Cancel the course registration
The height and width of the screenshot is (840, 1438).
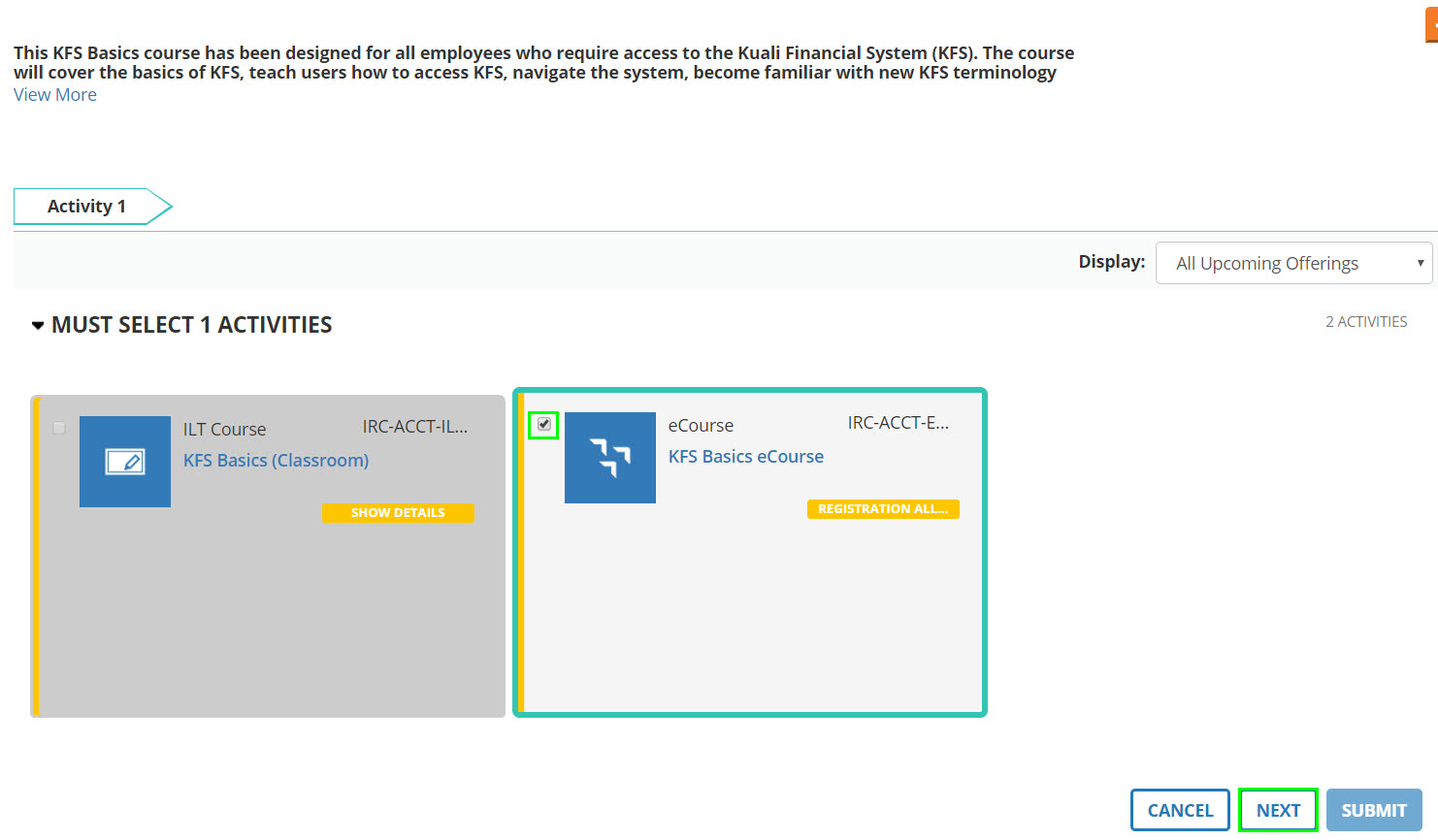click(1180, 810)
